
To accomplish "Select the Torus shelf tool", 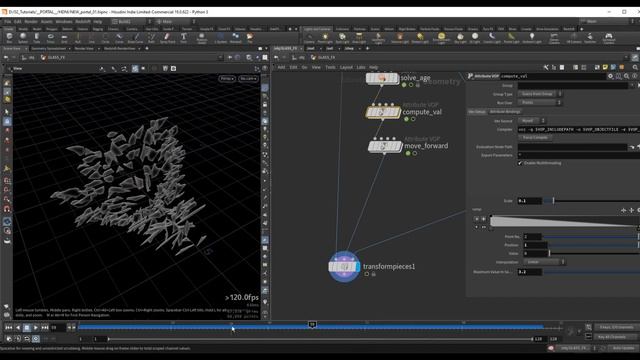I will [x=51, y=38].
